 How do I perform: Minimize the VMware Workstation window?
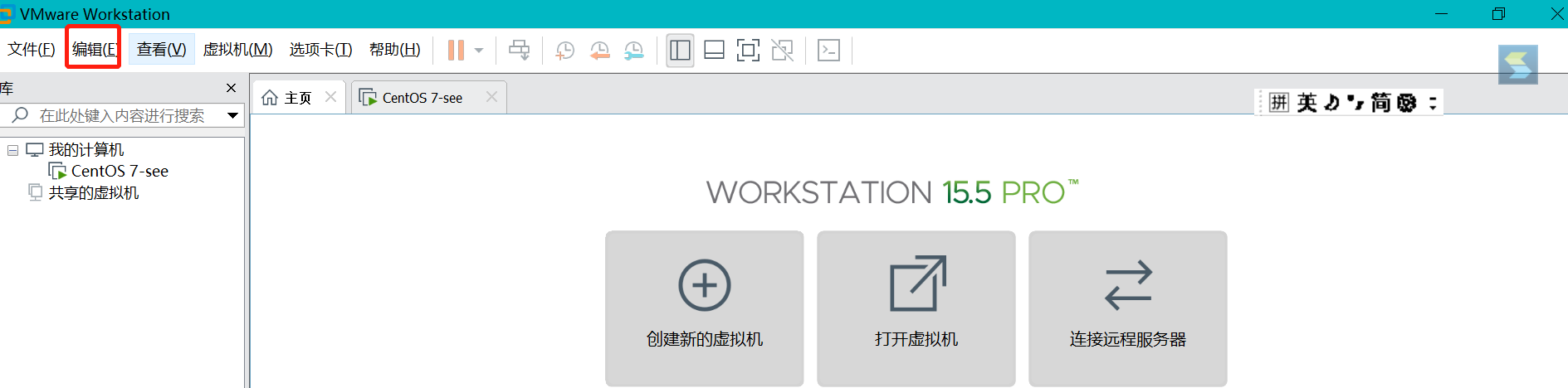click(1442, 14)
